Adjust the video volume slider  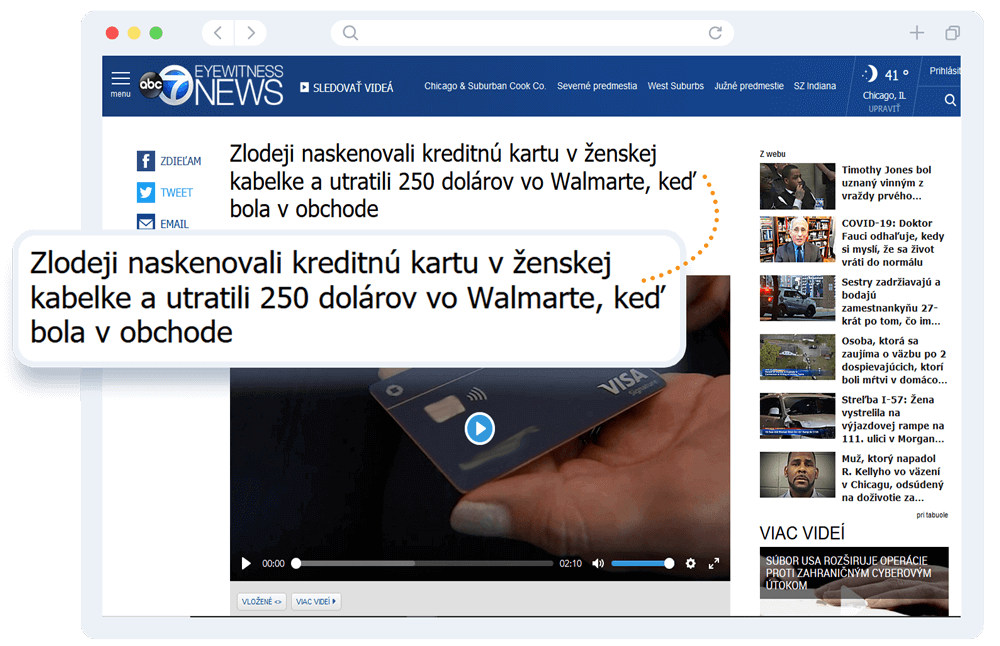[642, 564]
